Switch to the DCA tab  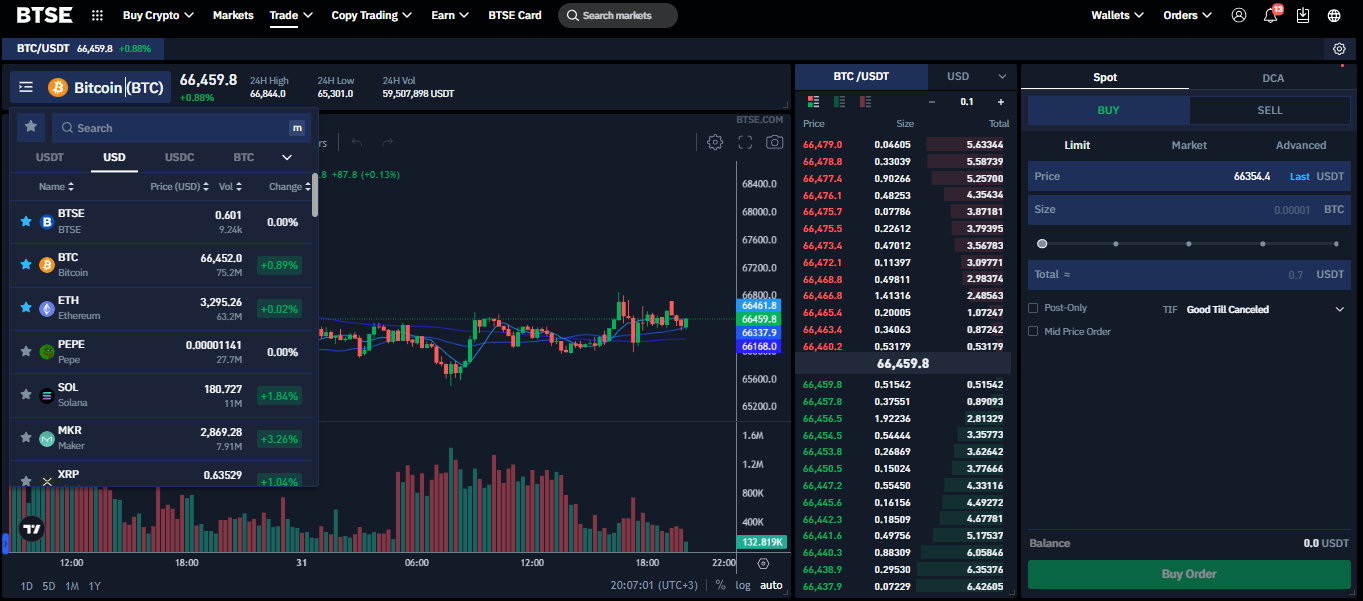[x=1273, y=77]
